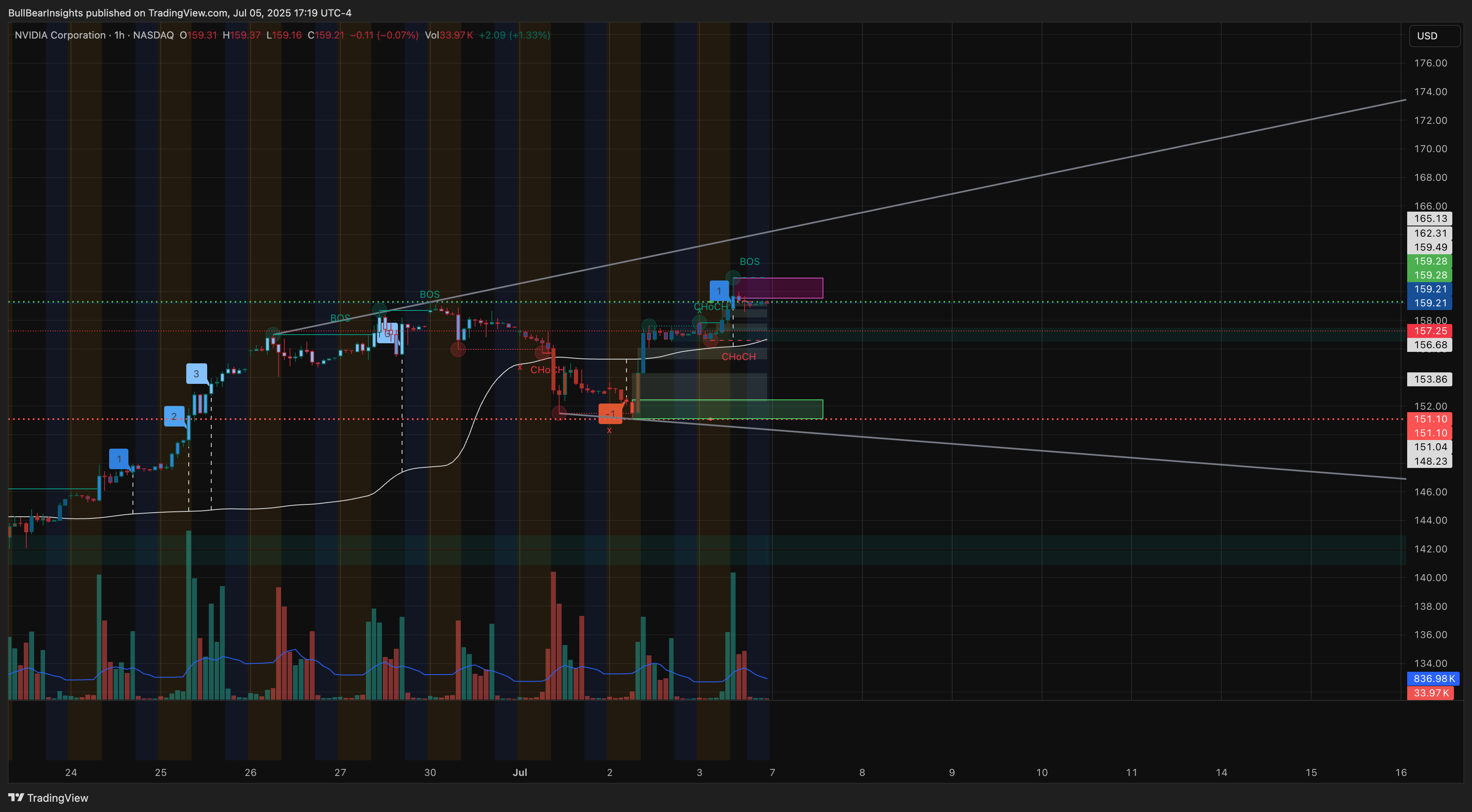Click the open value O159.31
1472x812 pixels.
pyautogui.click(x=198, y=35)
